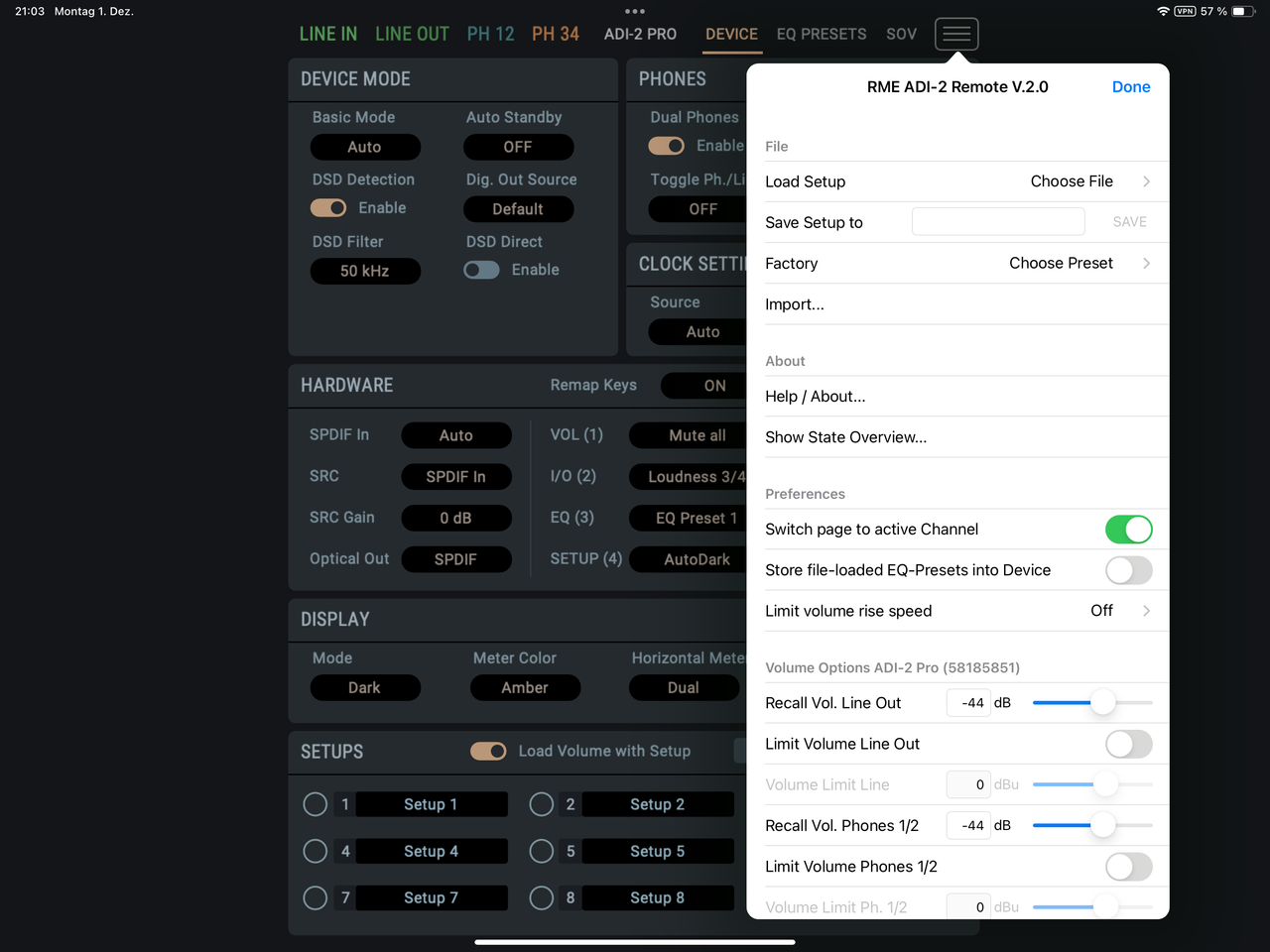The height and width of the screenshot is (952, 1270).
Task: Enable Limit Volume Line Out switch
Action: click(1129, 744)
